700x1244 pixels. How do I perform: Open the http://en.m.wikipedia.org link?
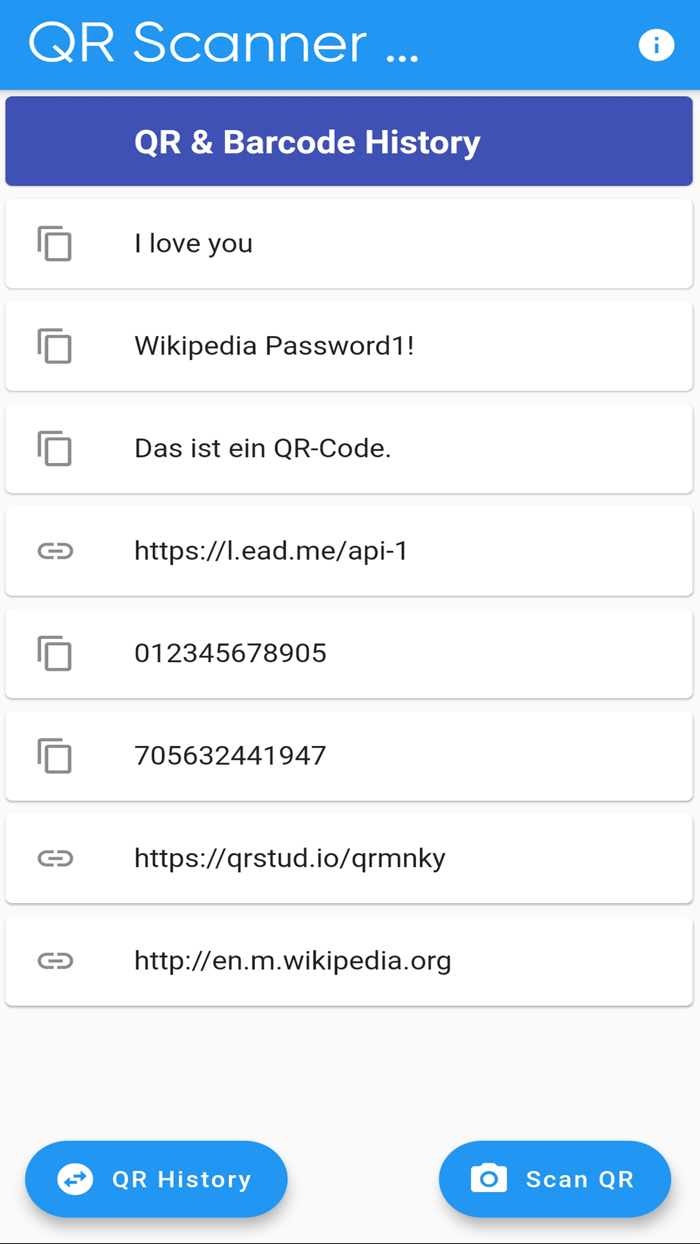click(x=292, y=960)
